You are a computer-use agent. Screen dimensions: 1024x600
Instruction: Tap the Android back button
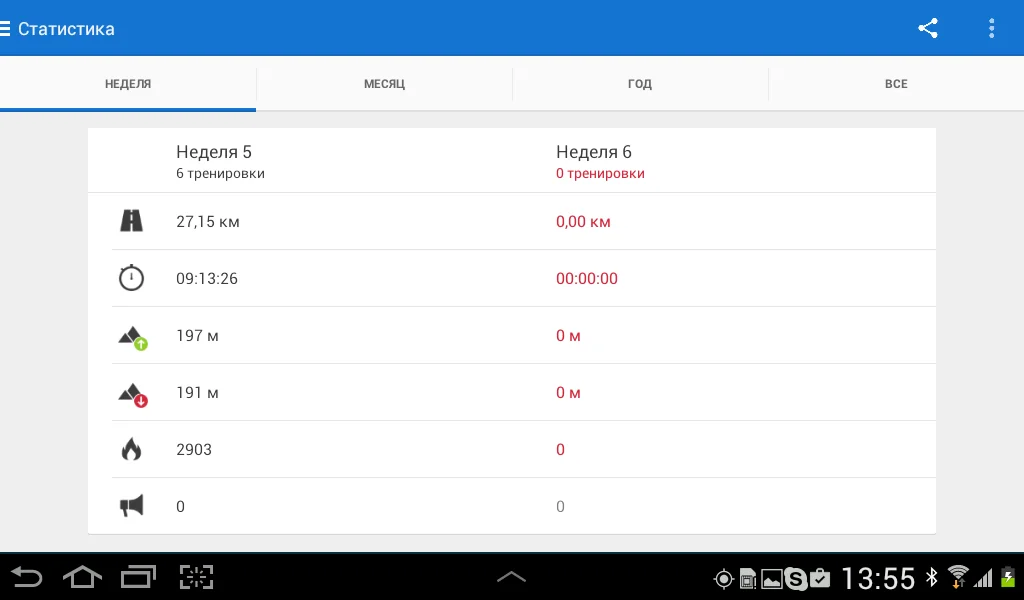[27, 577]
